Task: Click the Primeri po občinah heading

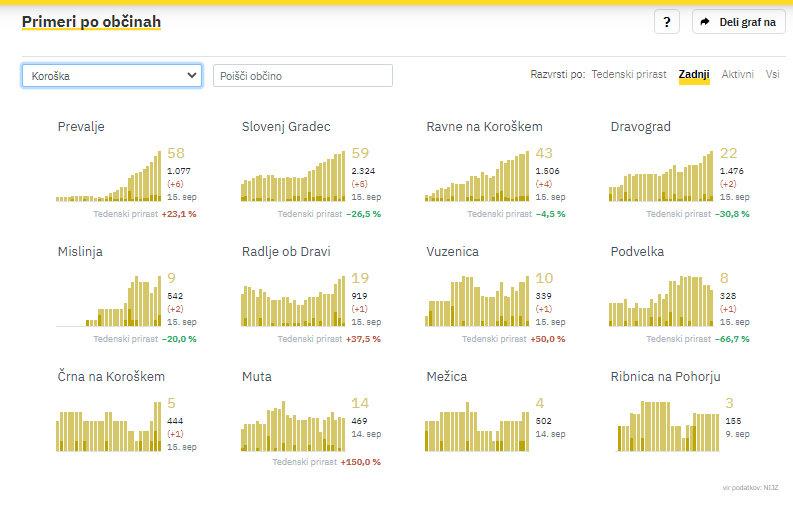Action: [x=91, y=21]
